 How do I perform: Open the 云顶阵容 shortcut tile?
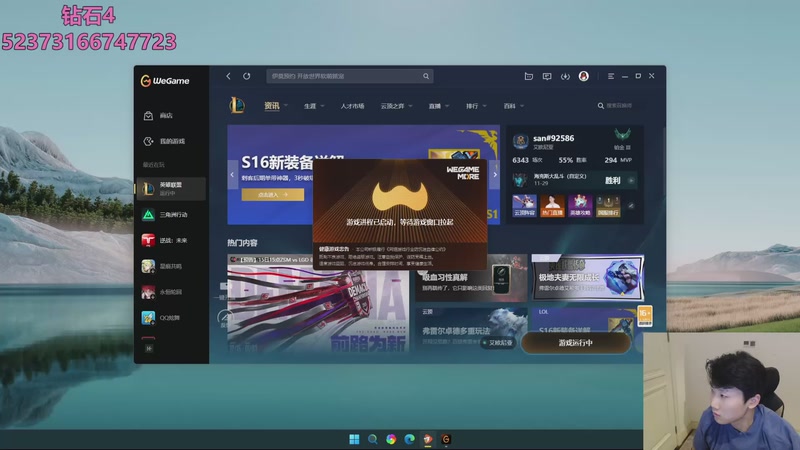point(524,206)
